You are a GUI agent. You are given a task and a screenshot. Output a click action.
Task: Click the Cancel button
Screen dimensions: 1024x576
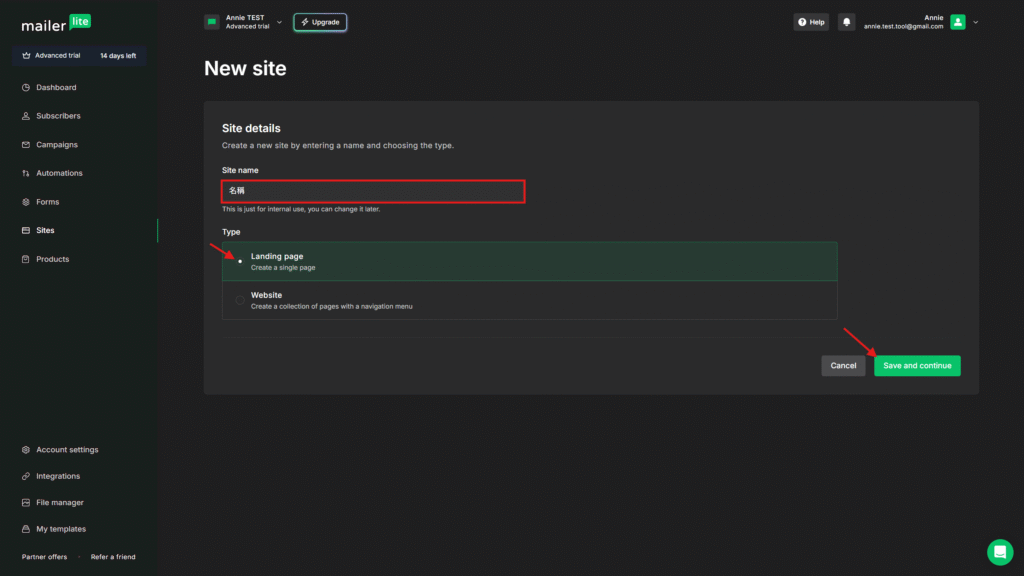(843, 366)
